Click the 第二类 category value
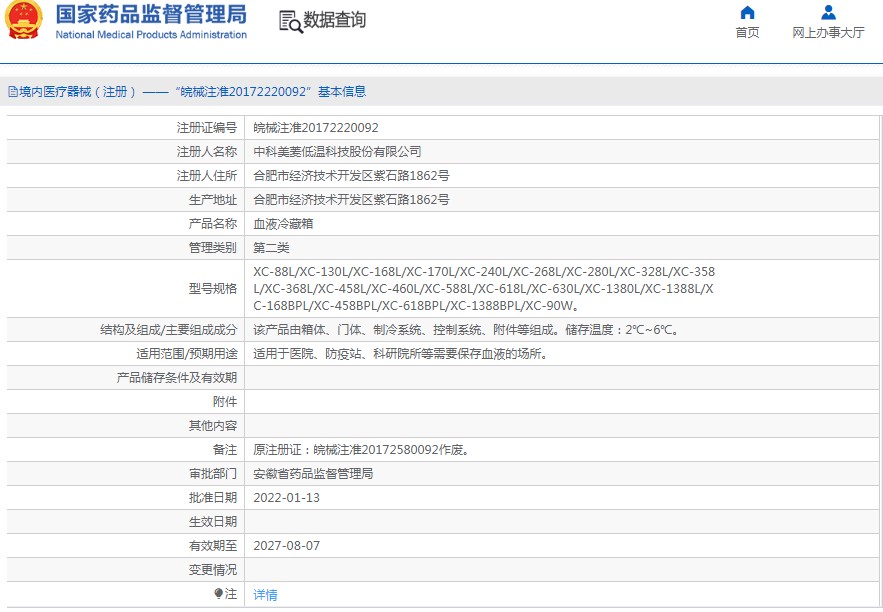 click(271, 248)
